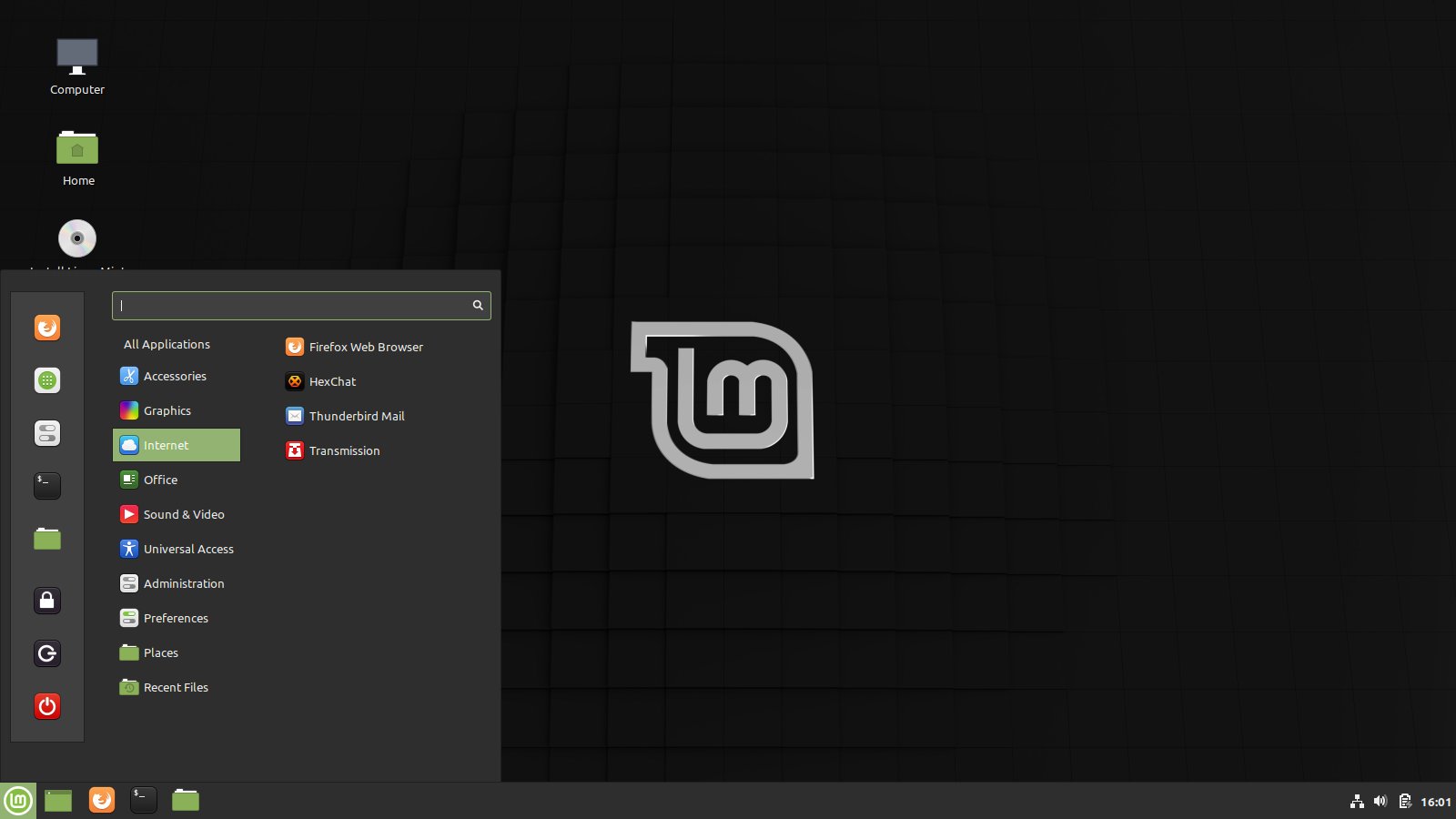Click the Mint menu button on panel
This screenshot has width=1456, height=819.
18,801
